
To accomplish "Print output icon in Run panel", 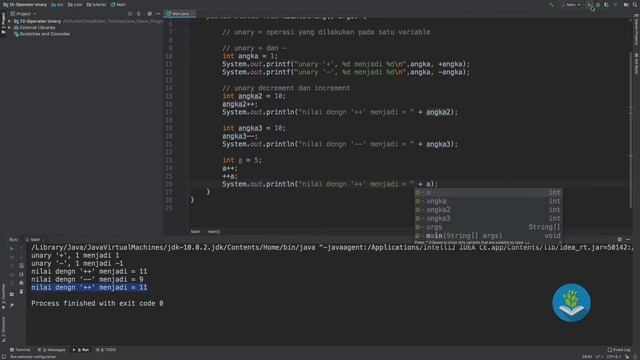I will coord(21,283).
